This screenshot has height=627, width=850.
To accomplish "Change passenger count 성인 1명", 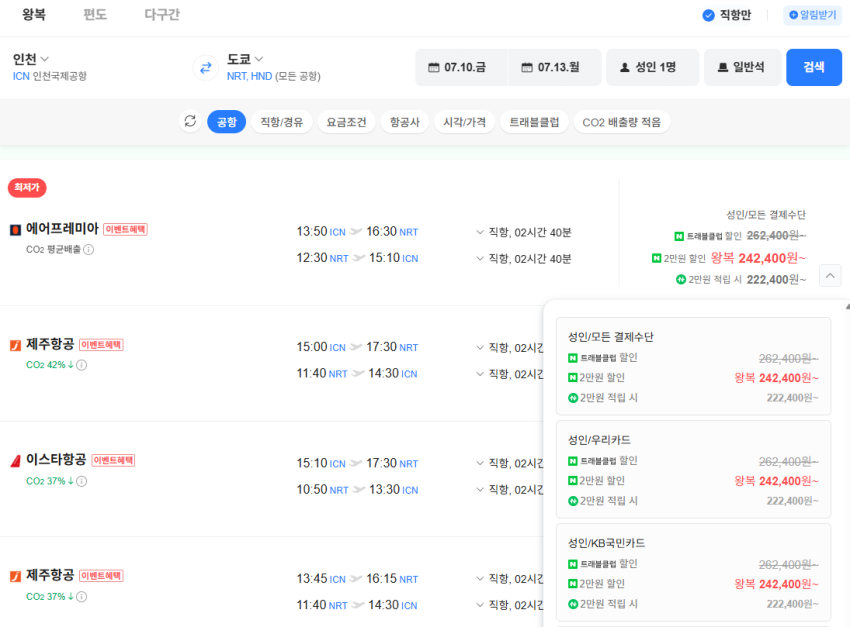I will (653, 67).
